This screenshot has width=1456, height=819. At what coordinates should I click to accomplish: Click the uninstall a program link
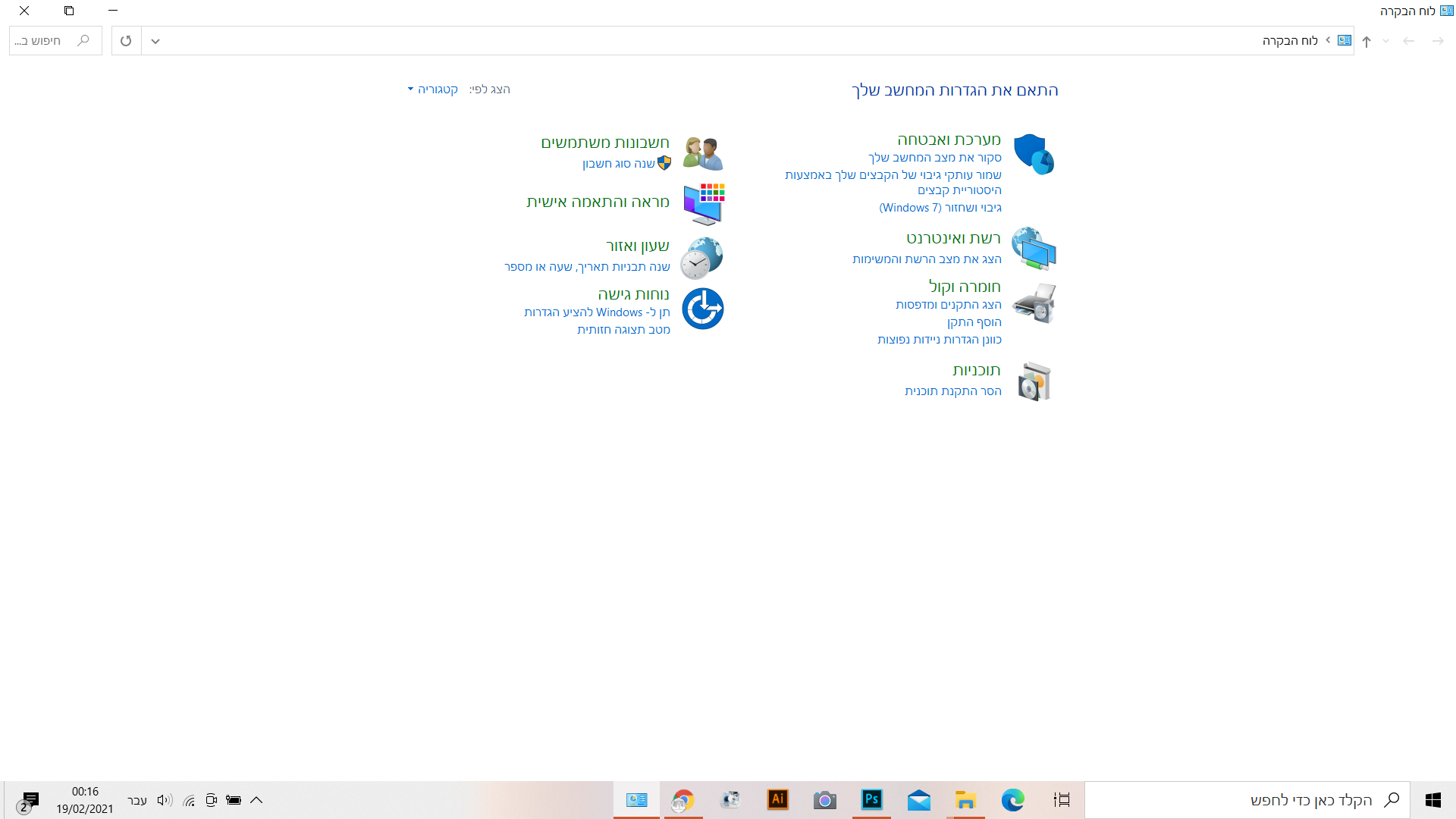pyautogui.click(x=952, y=391)
